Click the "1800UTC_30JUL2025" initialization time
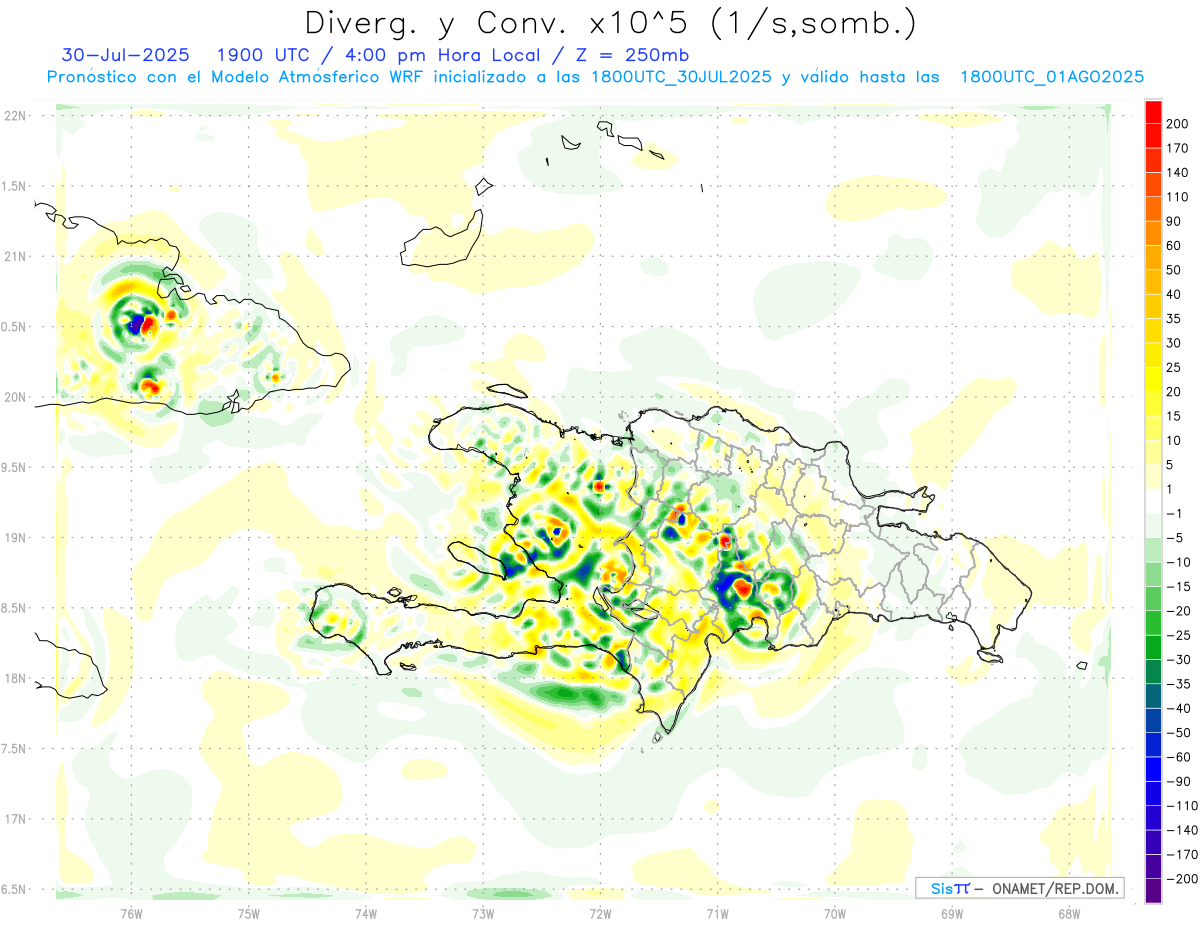1200x927 pixels. click(x=682, y=77)
